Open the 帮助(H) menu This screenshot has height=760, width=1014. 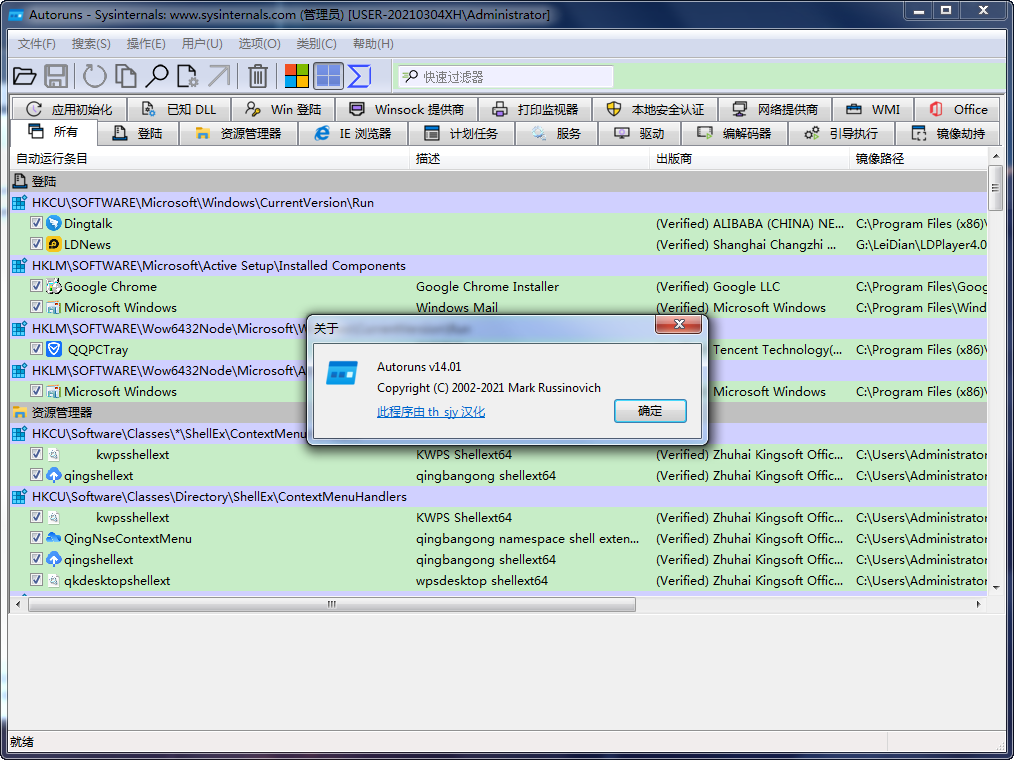(373, 44)
